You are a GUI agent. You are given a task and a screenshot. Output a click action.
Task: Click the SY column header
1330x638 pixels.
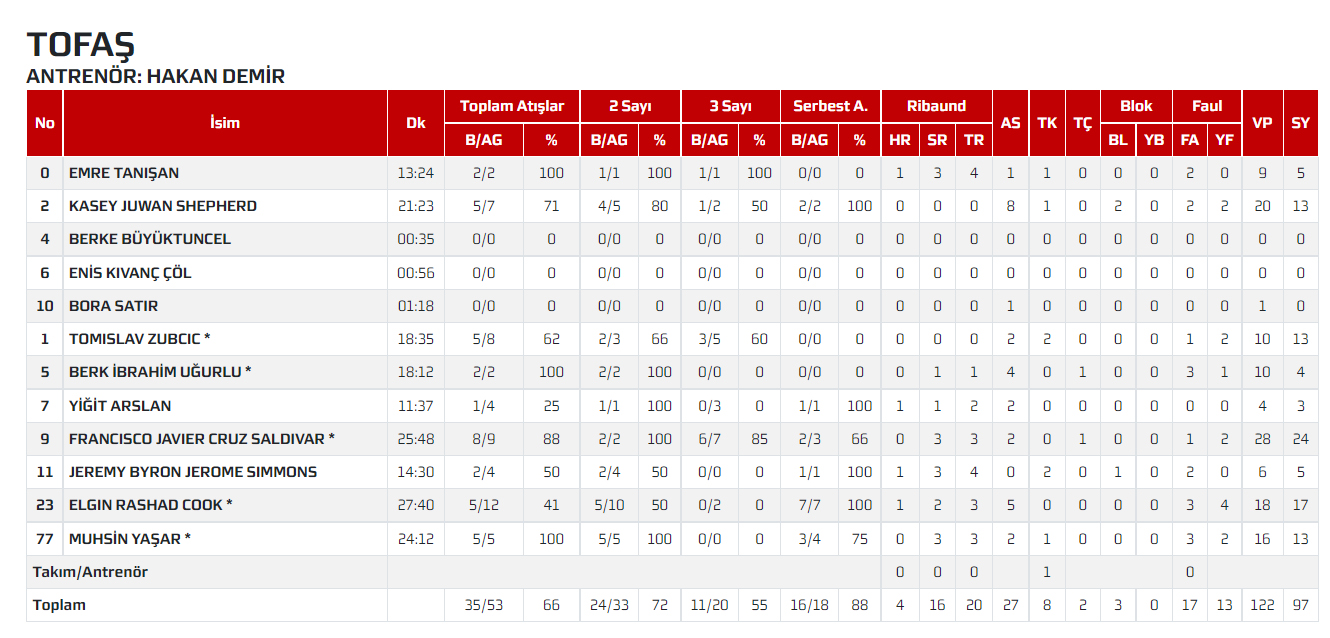(1300, 123)
